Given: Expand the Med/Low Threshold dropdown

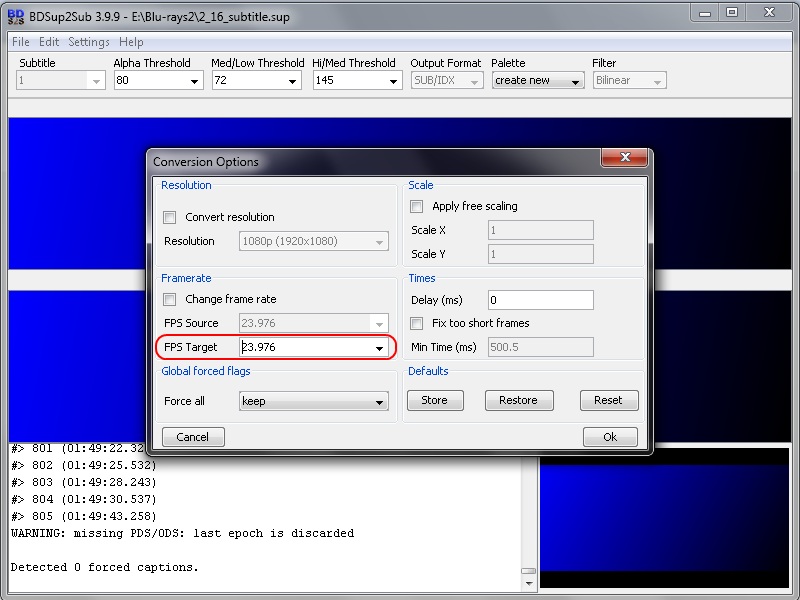Looking at the screenshot, I should 292,81.
